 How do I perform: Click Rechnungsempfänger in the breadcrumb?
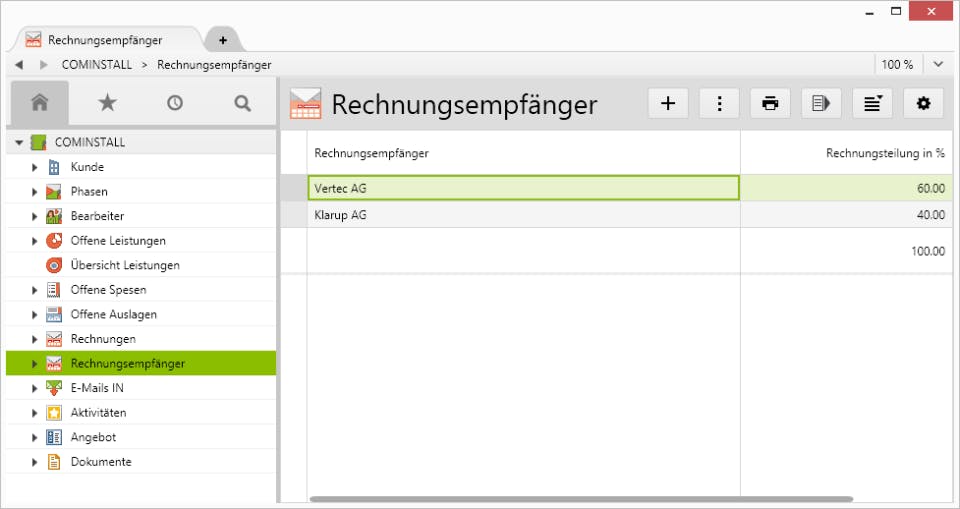(x=214, y=64)
